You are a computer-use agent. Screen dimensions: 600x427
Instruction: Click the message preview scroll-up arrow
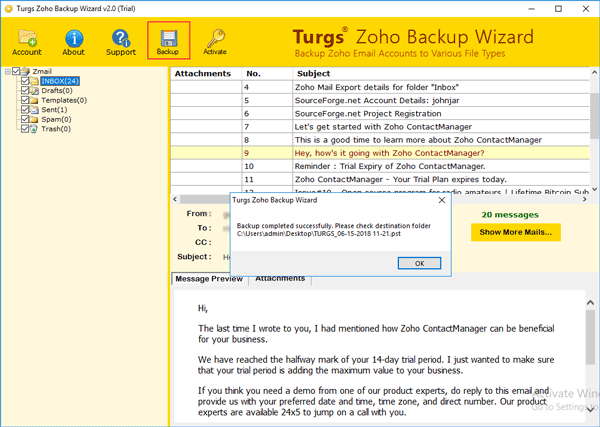click(x=590, y=303)
